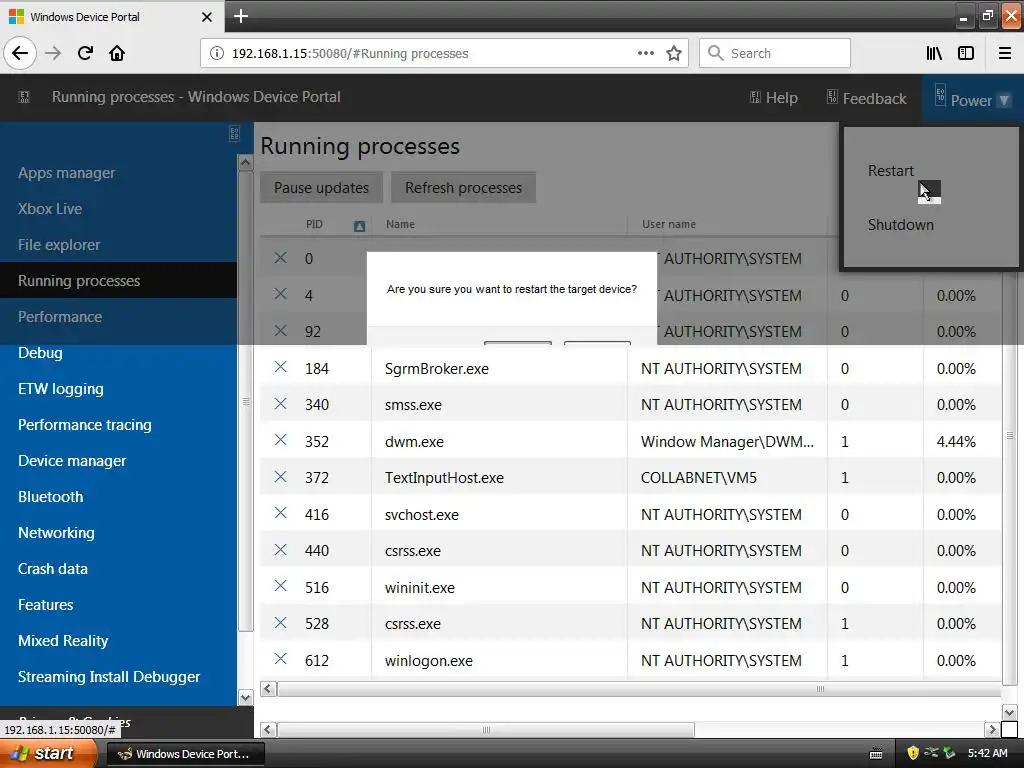Select the Running processes sidebar item
The height and width of the screenshot is (768, 1024).
[118, 280]
